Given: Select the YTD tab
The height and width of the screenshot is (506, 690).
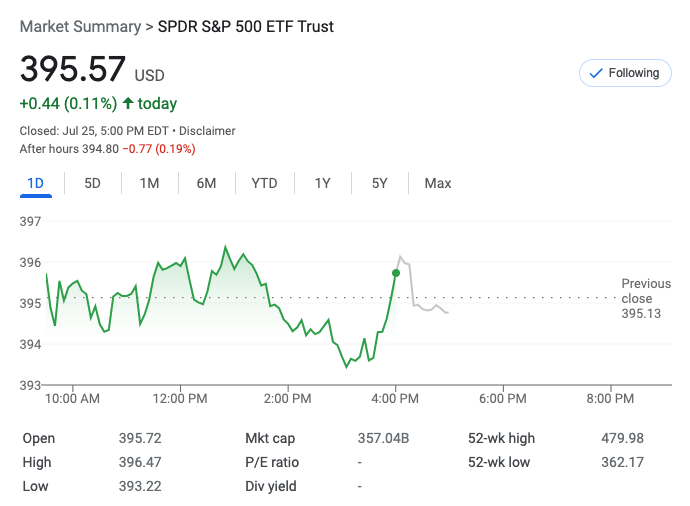Looking at the screenshot, I should pyautogui.click(x=264, y=183).
